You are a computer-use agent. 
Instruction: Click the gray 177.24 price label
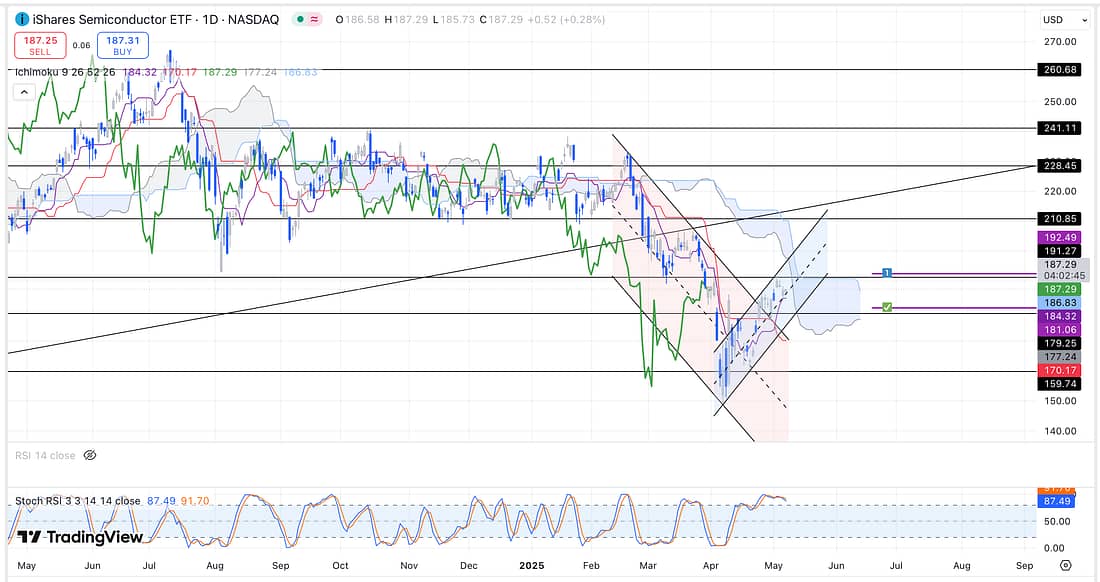point(1061,357)
